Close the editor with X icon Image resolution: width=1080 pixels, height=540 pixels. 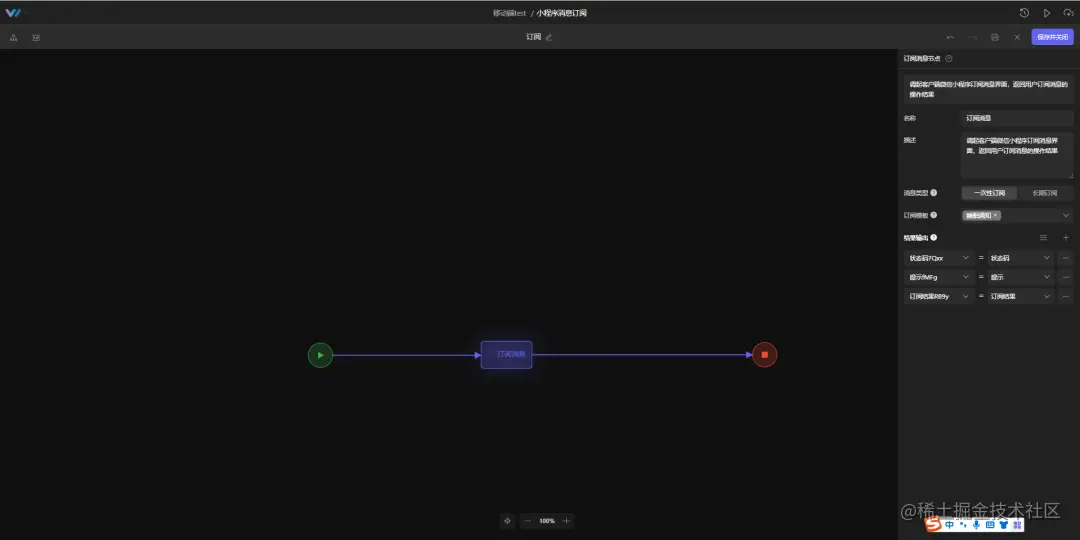tap(1017, 37)
